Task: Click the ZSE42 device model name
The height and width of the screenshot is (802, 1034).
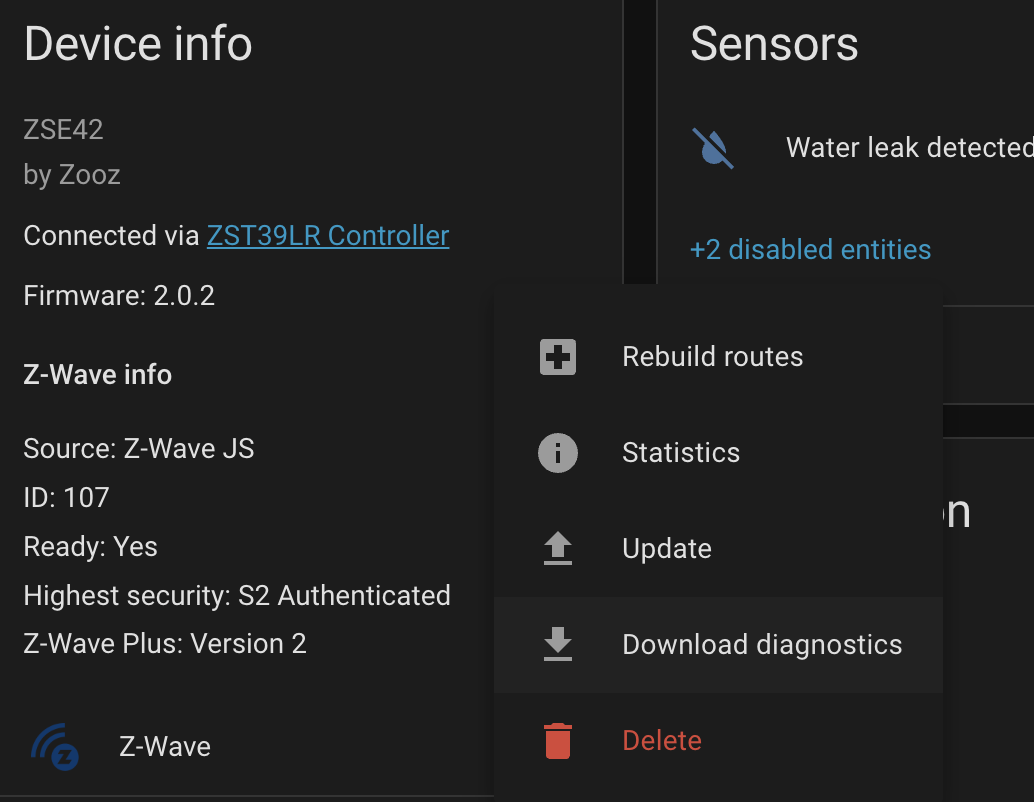Action: point(63,129)
